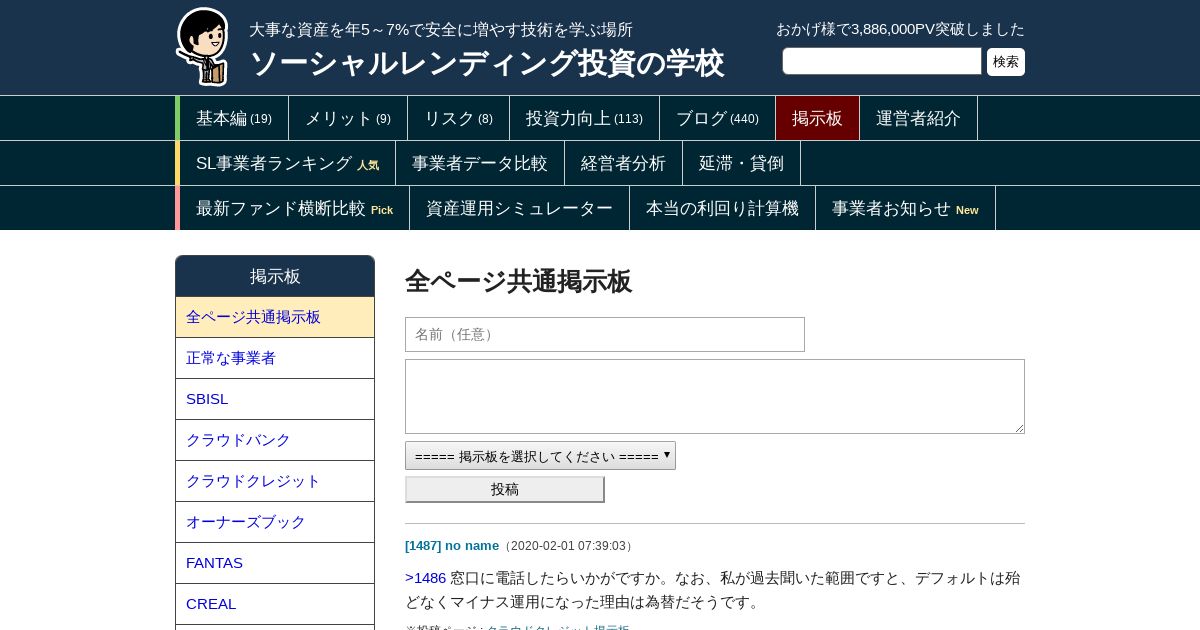Click the 掲示板 sidebar header

click(275, 276)
